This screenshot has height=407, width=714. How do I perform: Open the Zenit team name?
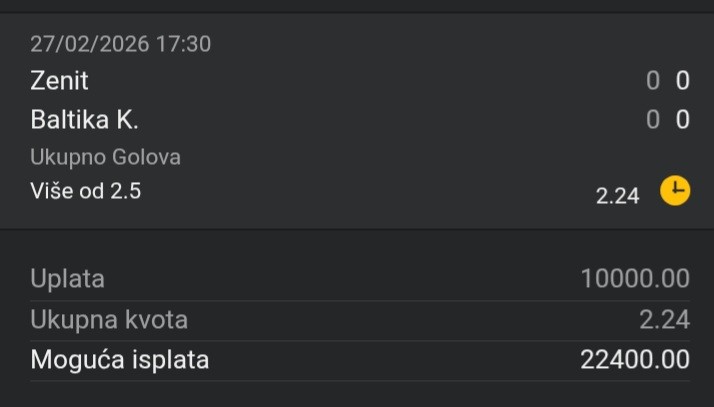tap(59, 81)
